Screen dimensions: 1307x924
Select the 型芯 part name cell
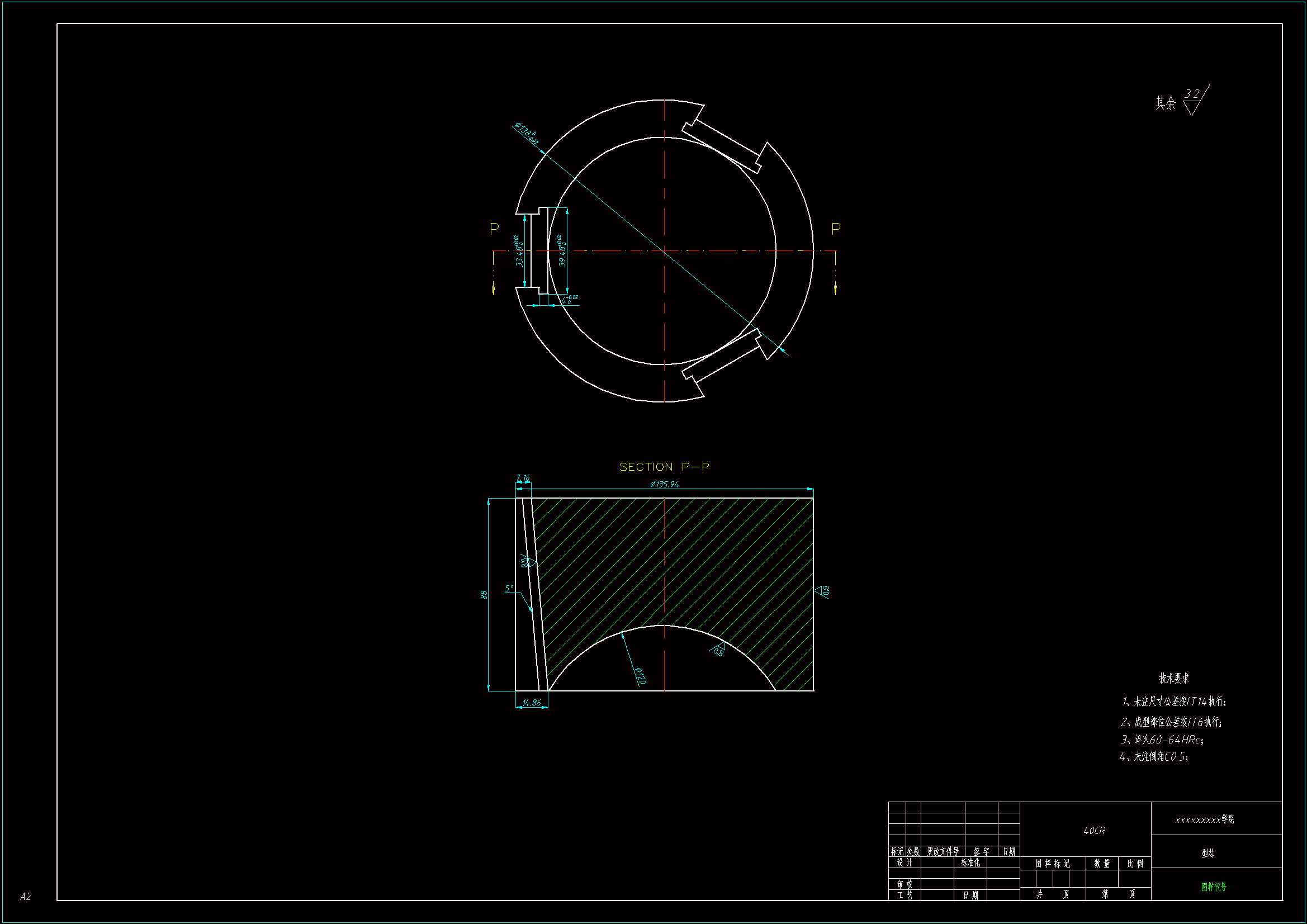(x=1207, y=854)
